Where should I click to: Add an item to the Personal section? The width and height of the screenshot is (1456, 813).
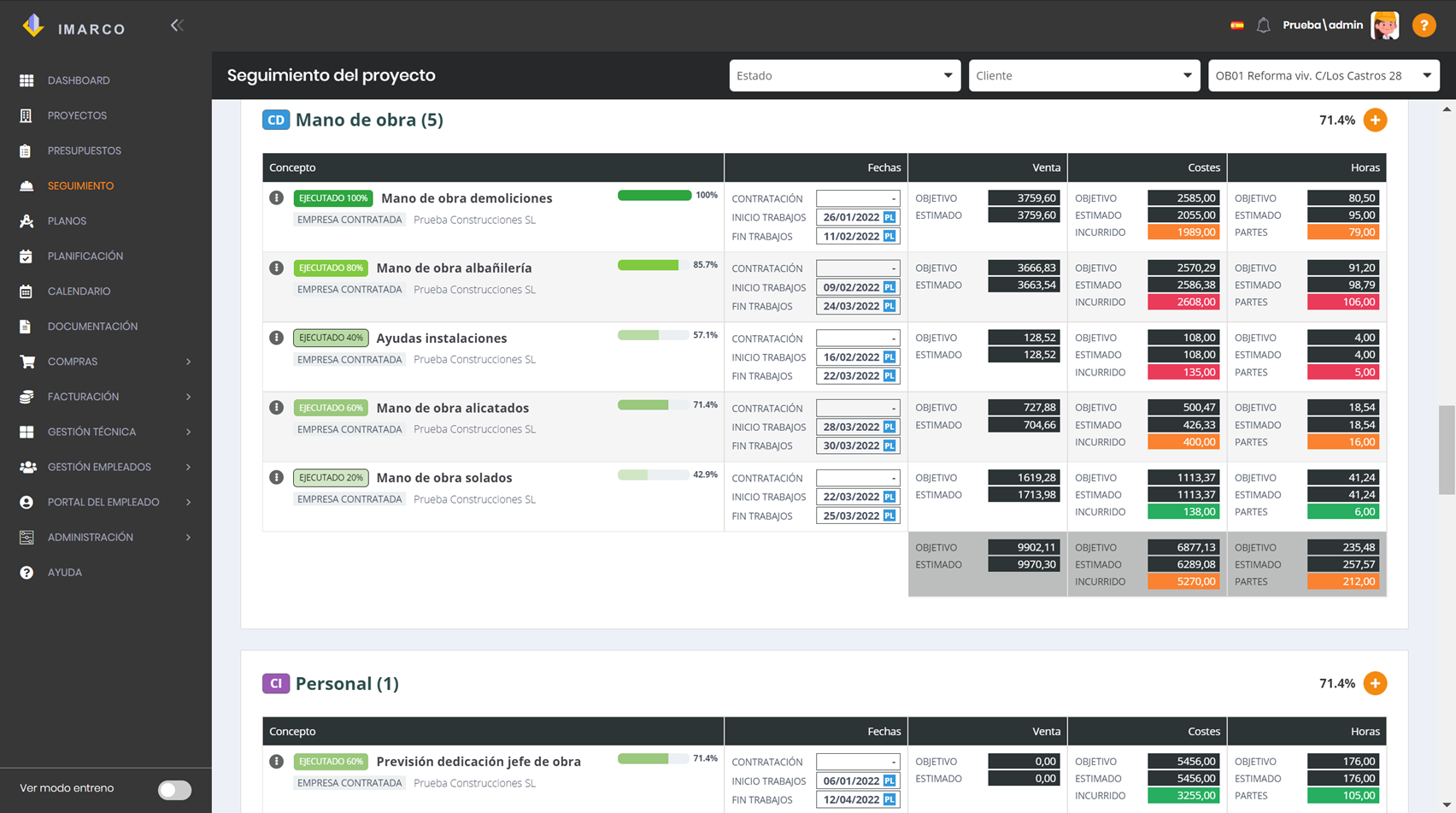(1375, 683)
